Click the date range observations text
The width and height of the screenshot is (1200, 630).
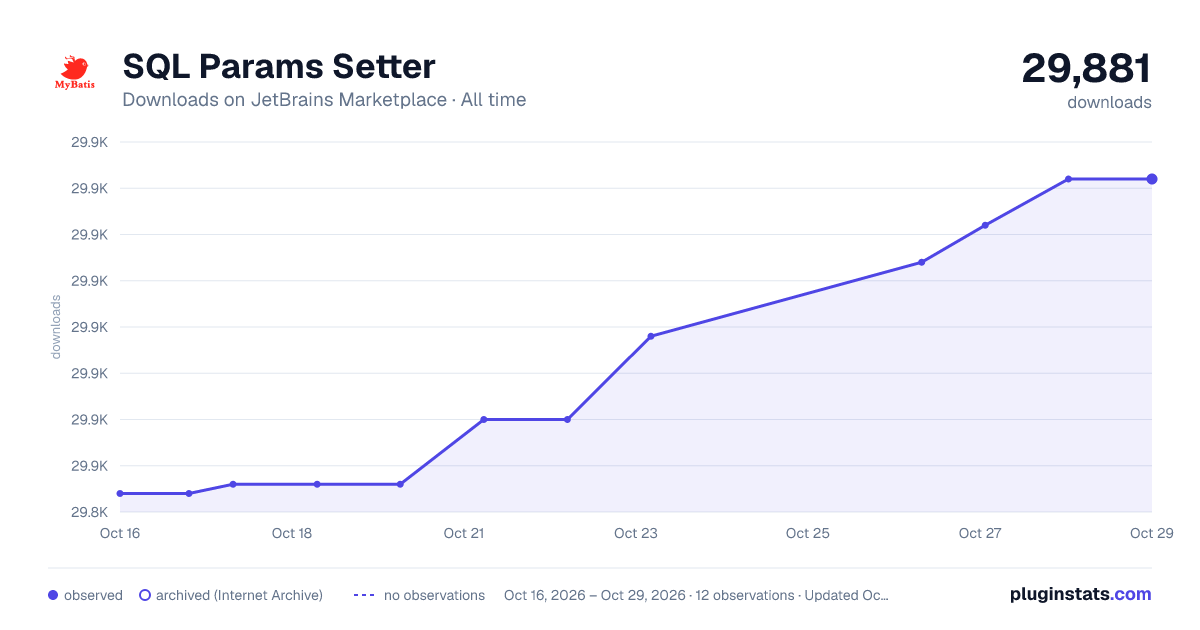pos(696,595)
